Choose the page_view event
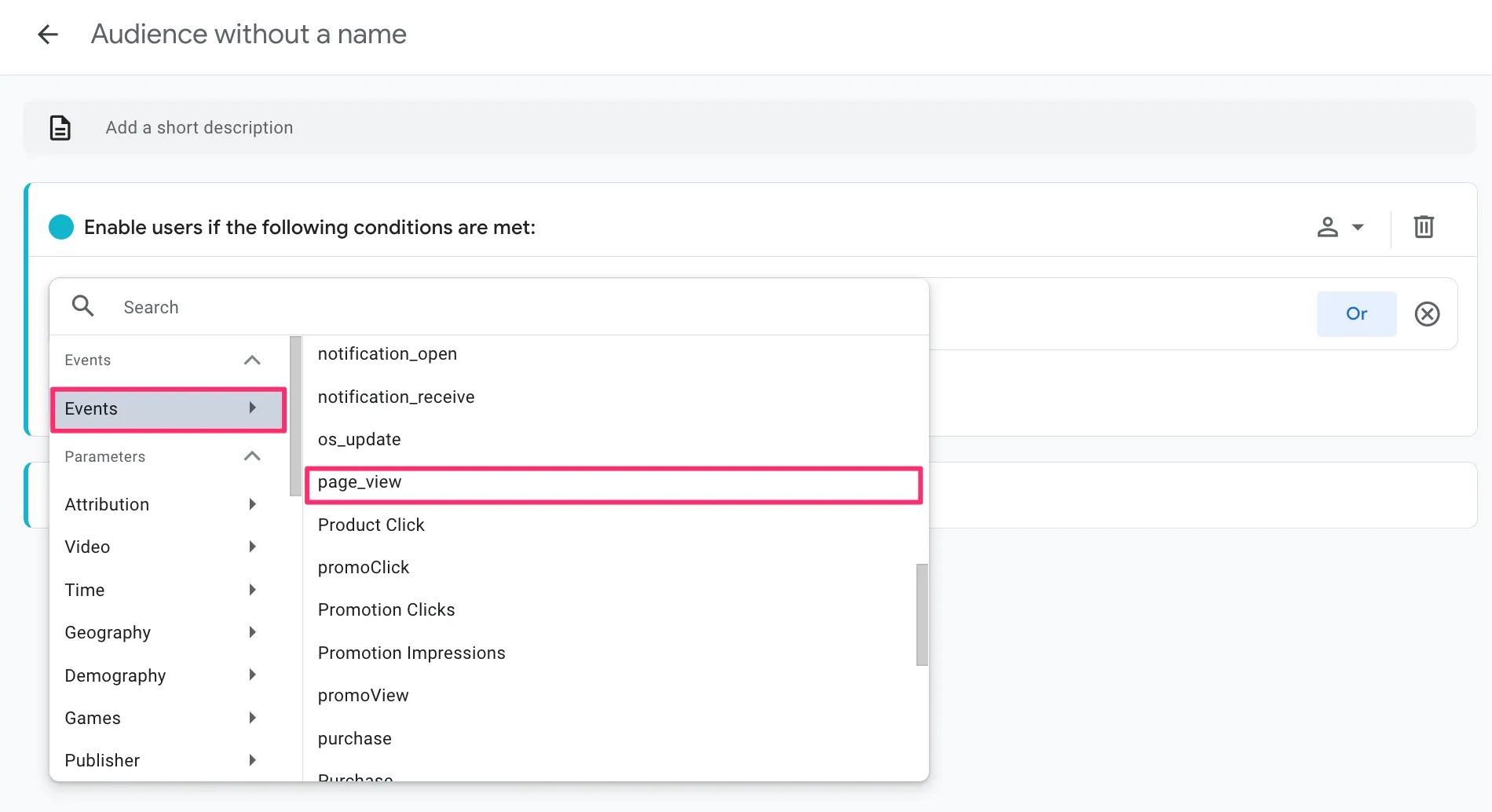1492x812 pixels. click(x=613, y=482)
